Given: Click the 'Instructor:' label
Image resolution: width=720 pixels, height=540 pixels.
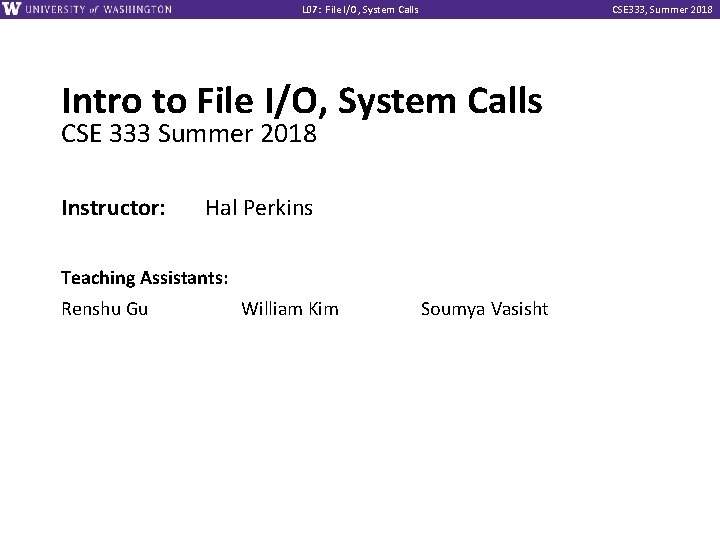Looking at the screenshot, I should pyautogui.click(x=113, y=208).
